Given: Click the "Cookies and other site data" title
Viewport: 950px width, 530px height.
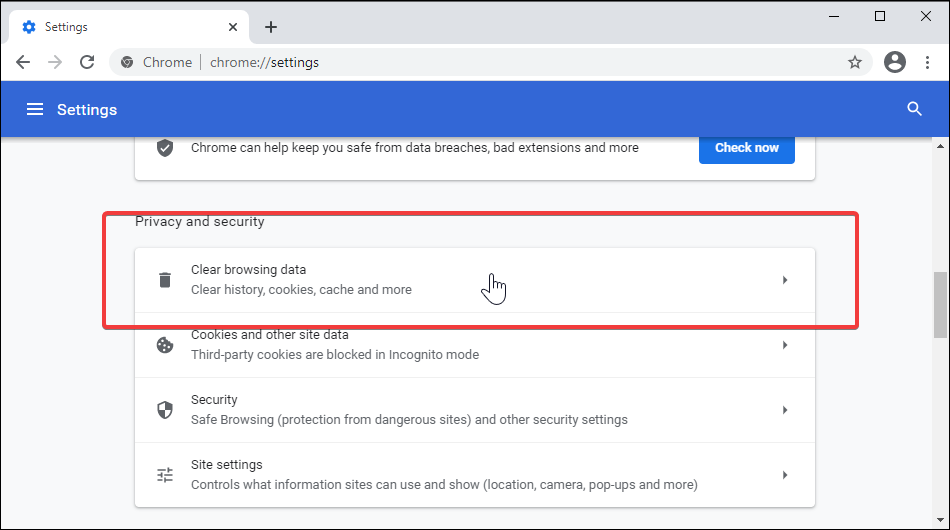Looking at the screenshot, I should click(270, 334).
